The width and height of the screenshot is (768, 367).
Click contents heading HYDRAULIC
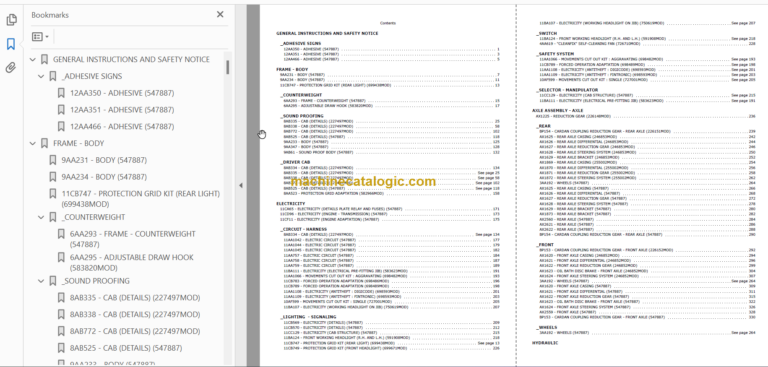pyautogui.click(x=545, y=343)
